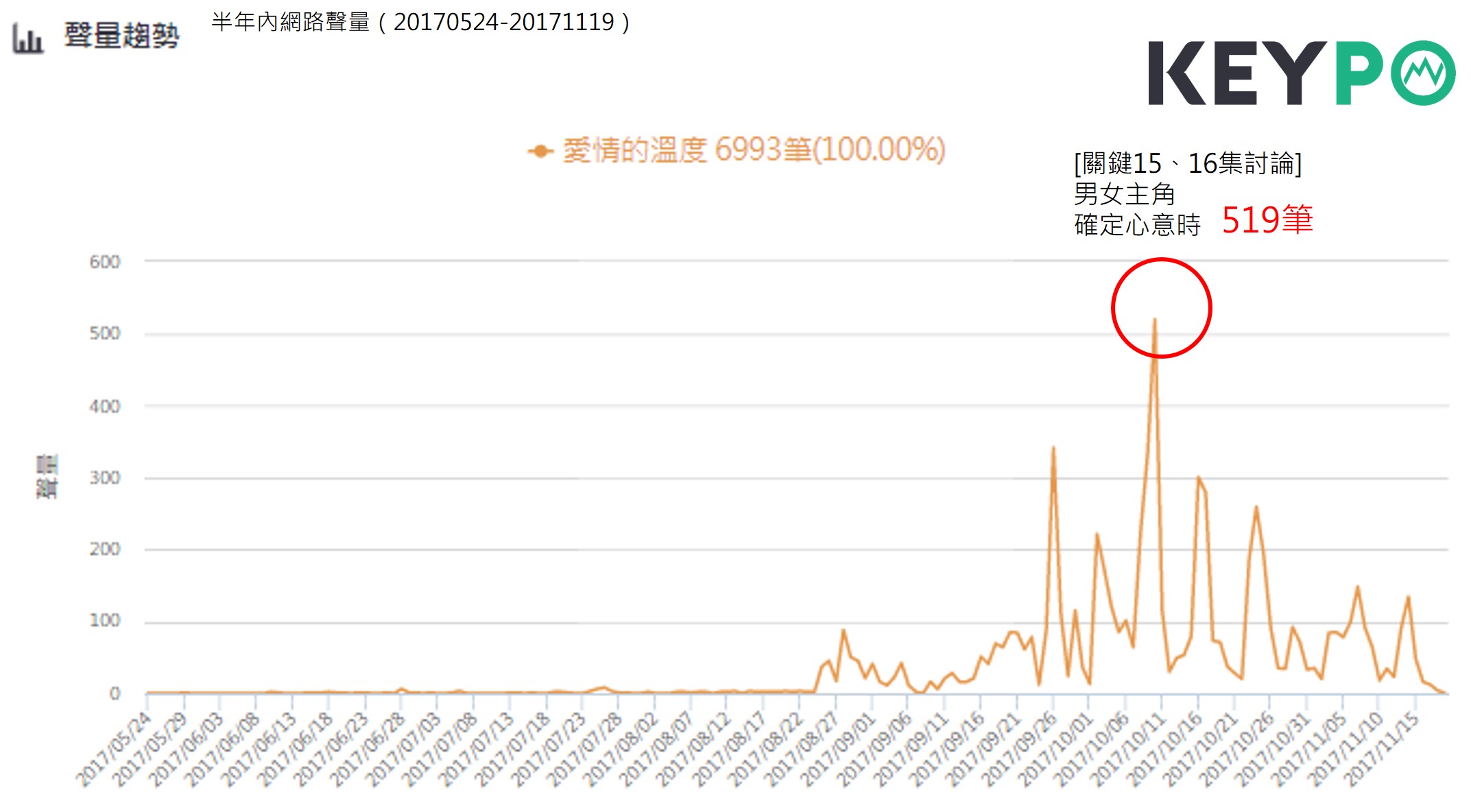Screen dimensions: 1471x812
Task: Click the 0 y-axis value label
Action: pyautogui.click(x=115, y=693)
